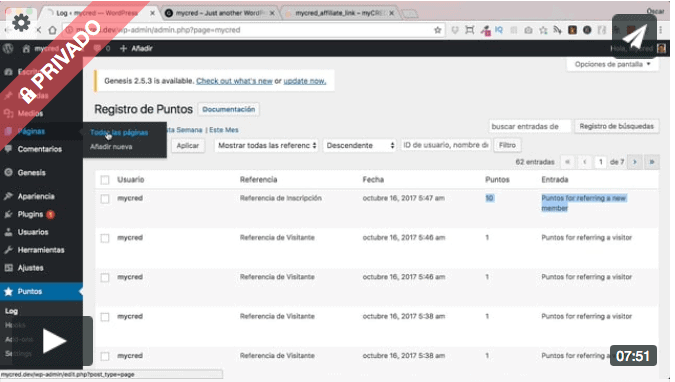Bookmark the page with the star icon
The width and height of the screenshot is (675, 382).
[438, 30]
